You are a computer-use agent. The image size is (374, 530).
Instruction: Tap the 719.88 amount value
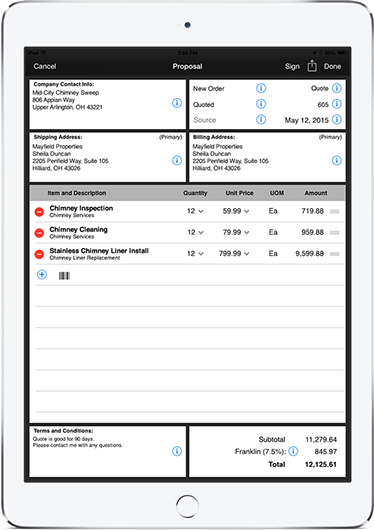tap(312, 211)
